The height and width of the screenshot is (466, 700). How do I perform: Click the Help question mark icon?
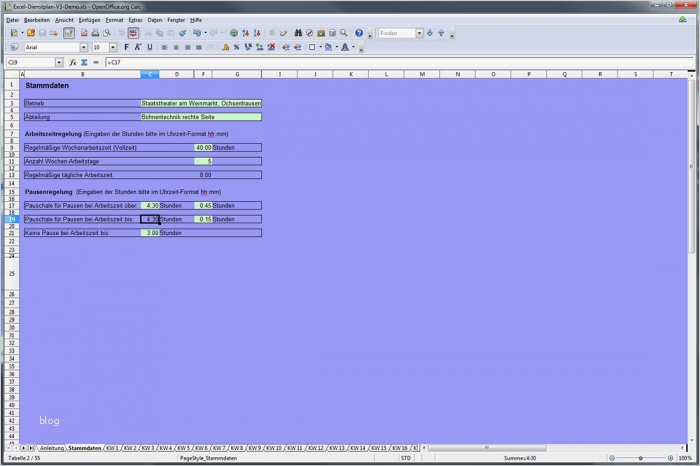click(x=357, y=33)
